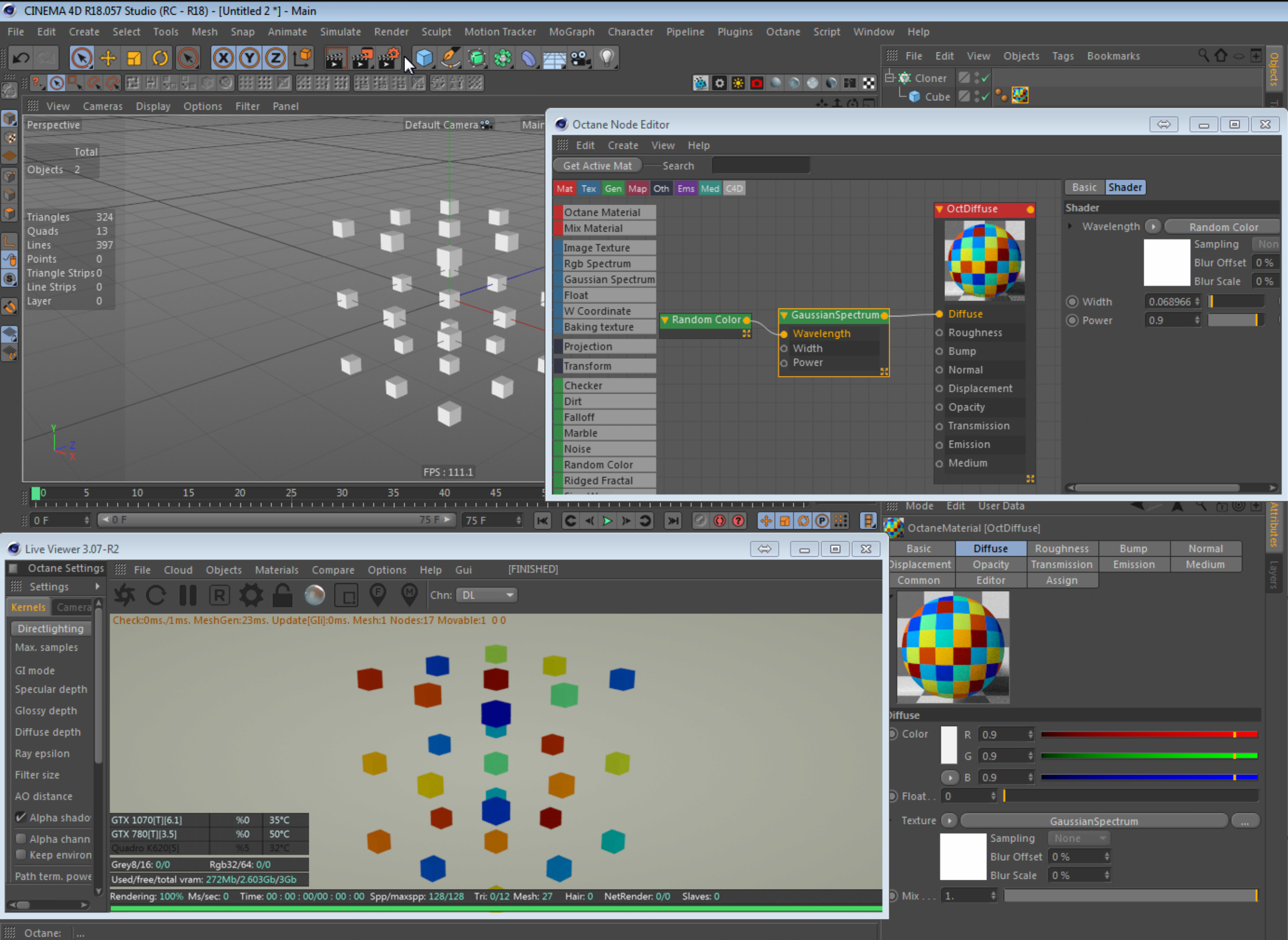Click the Undo arrow icon
The width and height of the screenshot is (1288, 940).
tap(21, 58)
